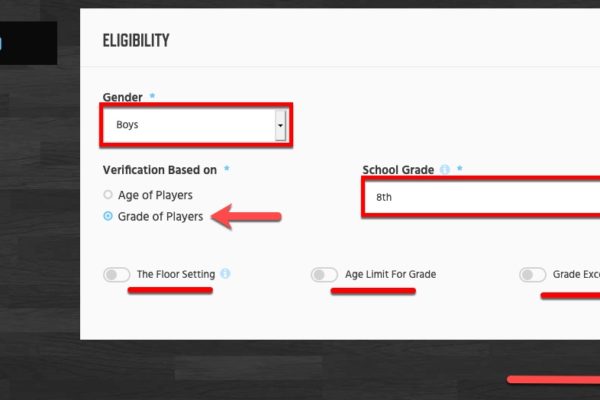
Task: Click the black sidebar panel at top left
Action: [28, 43]
